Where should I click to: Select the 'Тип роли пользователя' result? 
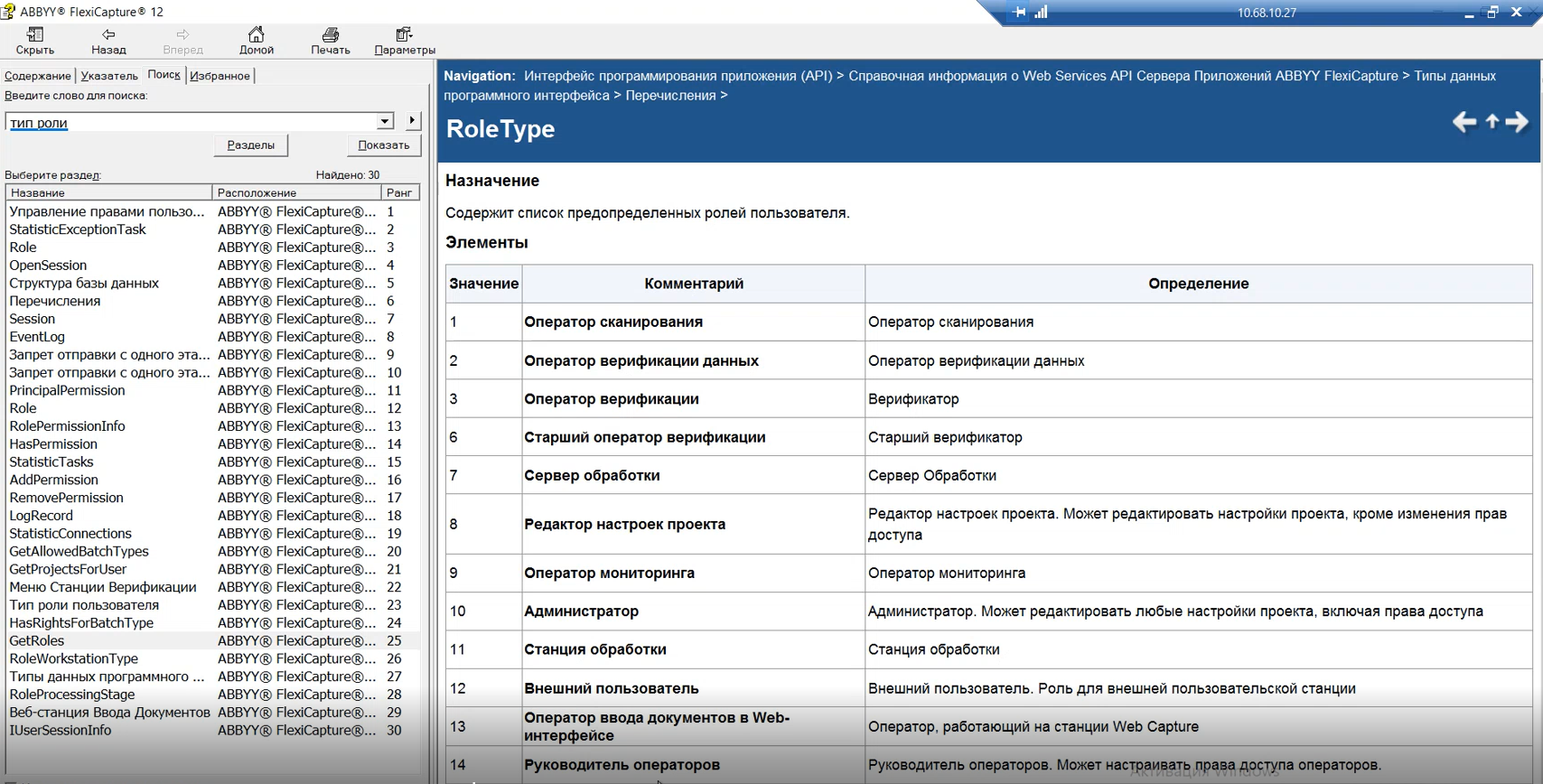[84, 605]
